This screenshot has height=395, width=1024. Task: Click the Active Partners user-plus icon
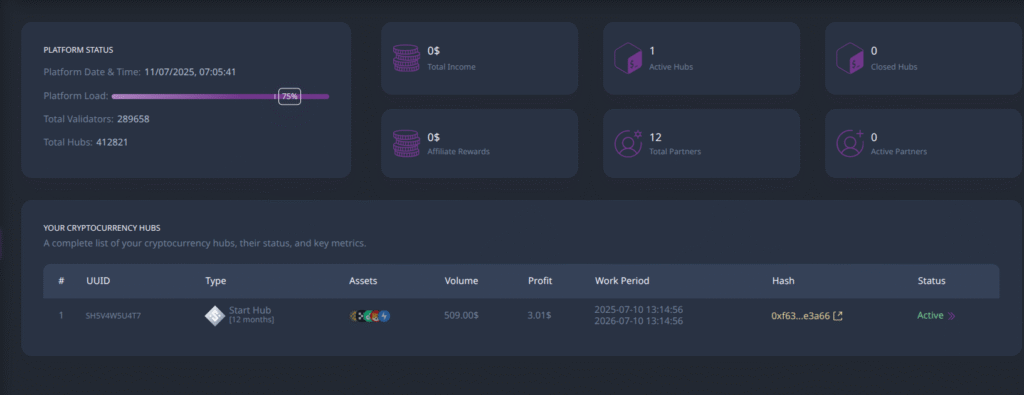pos(850,144)
